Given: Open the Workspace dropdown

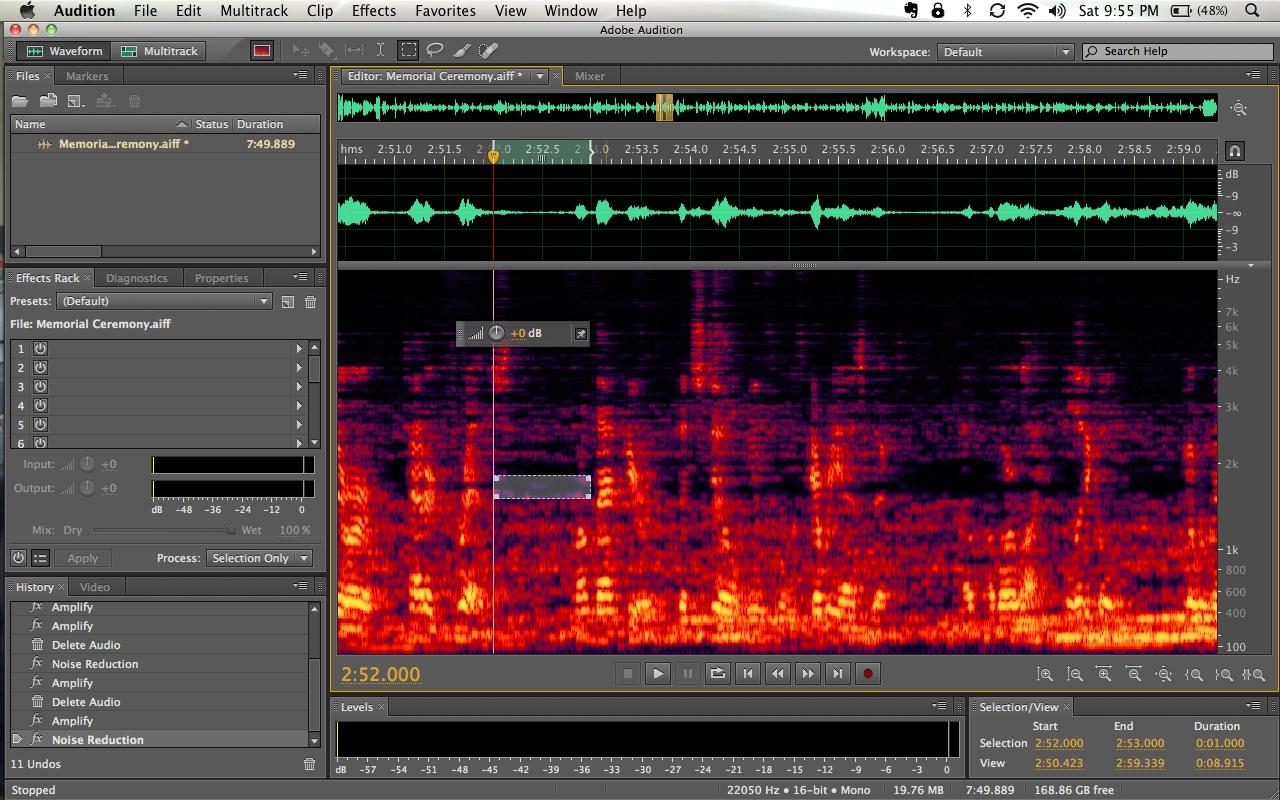Looking at the screenshot, I should (x=1005, y=52).
